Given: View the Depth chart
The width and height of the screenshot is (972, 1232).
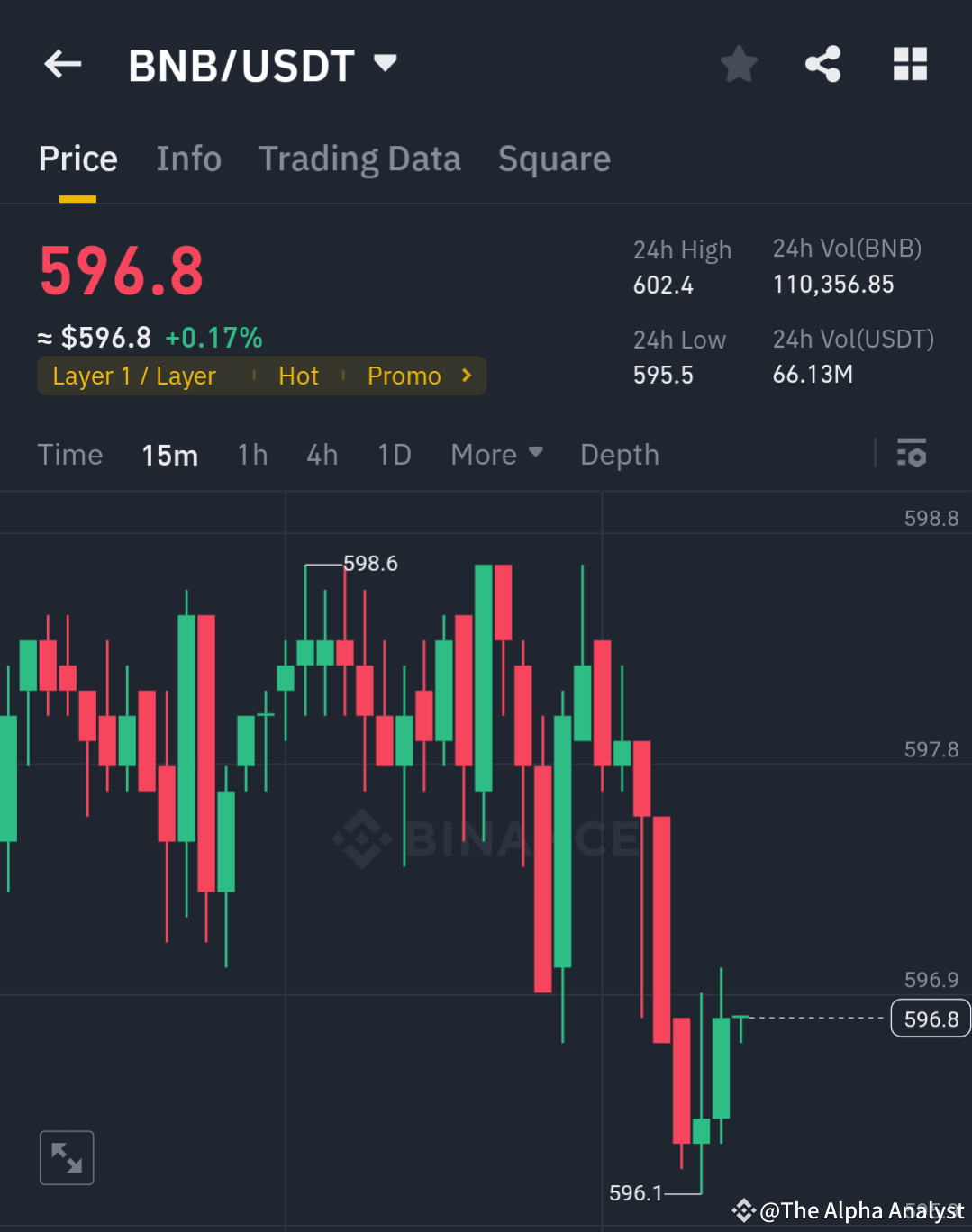Looking at the screenshot, I should tap(619, 455).
